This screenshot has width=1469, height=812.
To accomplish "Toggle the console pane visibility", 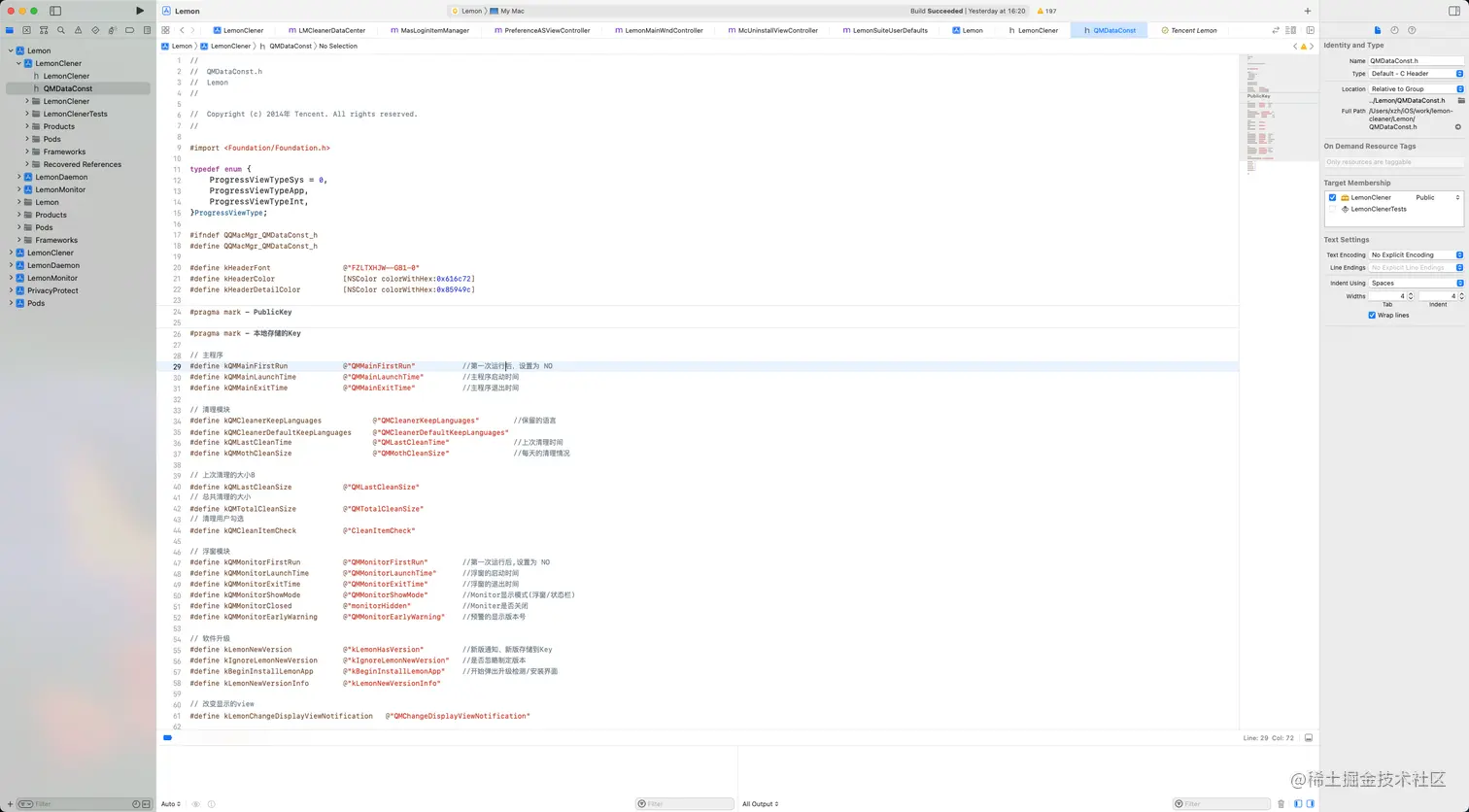I will pyautogui.click(x=1309, y=803).
